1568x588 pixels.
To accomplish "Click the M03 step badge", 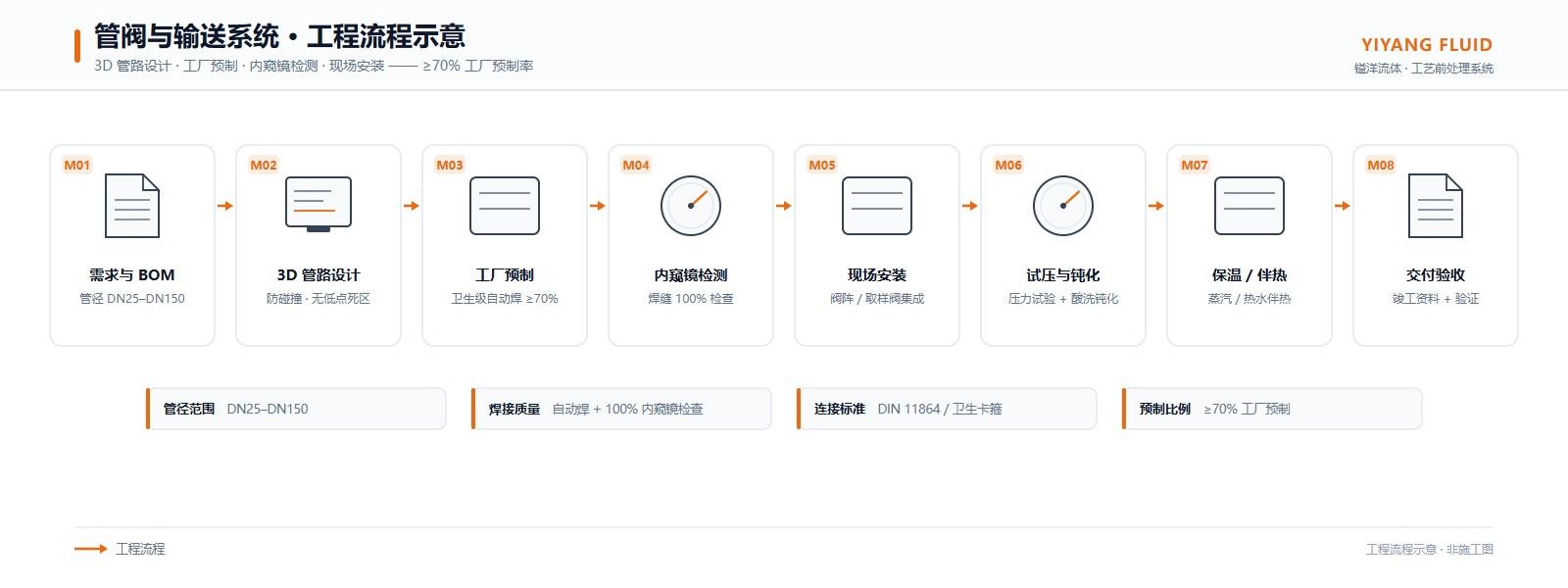I will pyautogui.click(x=450, y=165).
